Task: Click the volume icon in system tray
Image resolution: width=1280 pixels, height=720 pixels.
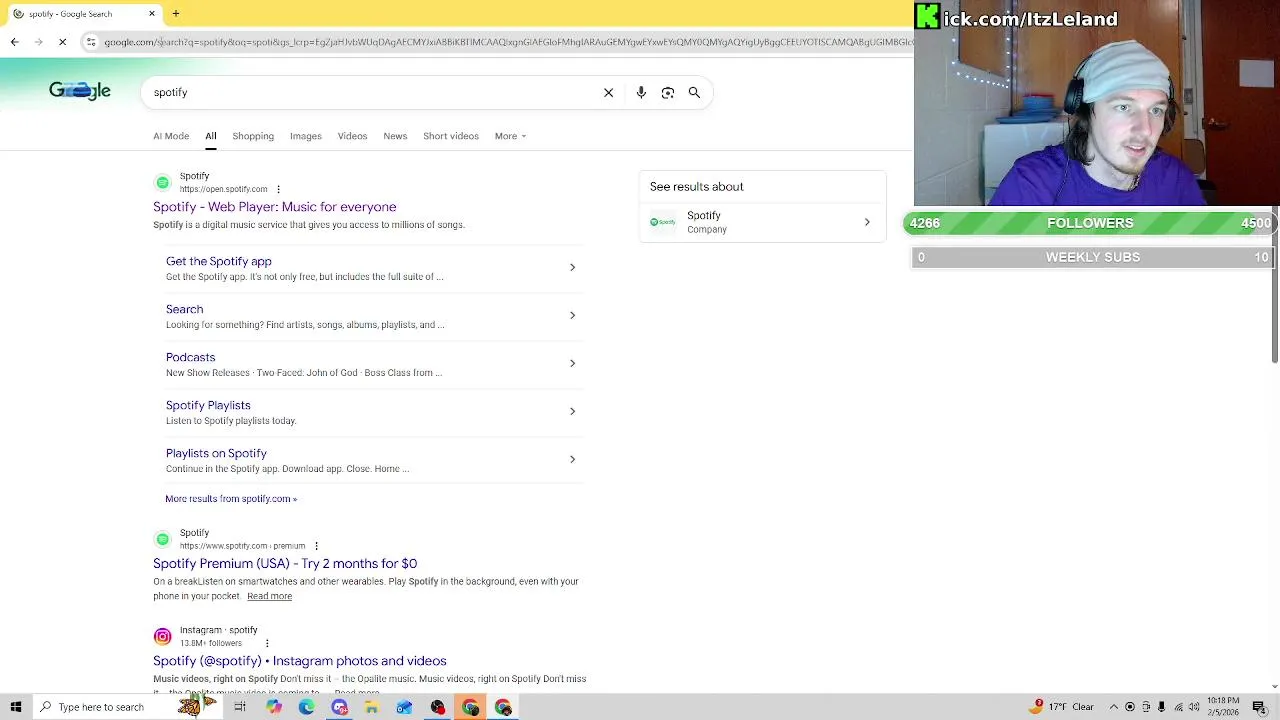Action: coord(1194,707)
